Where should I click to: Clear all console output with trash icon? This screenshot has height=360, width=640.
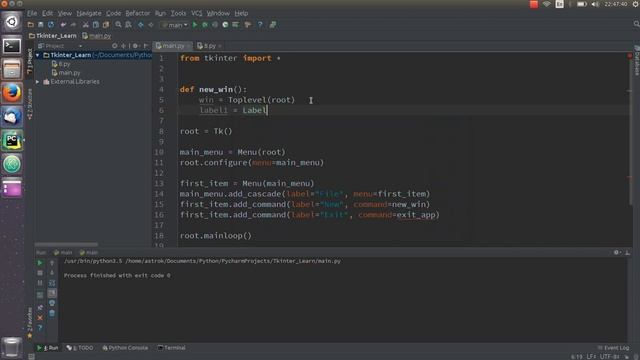click(52, 313)
